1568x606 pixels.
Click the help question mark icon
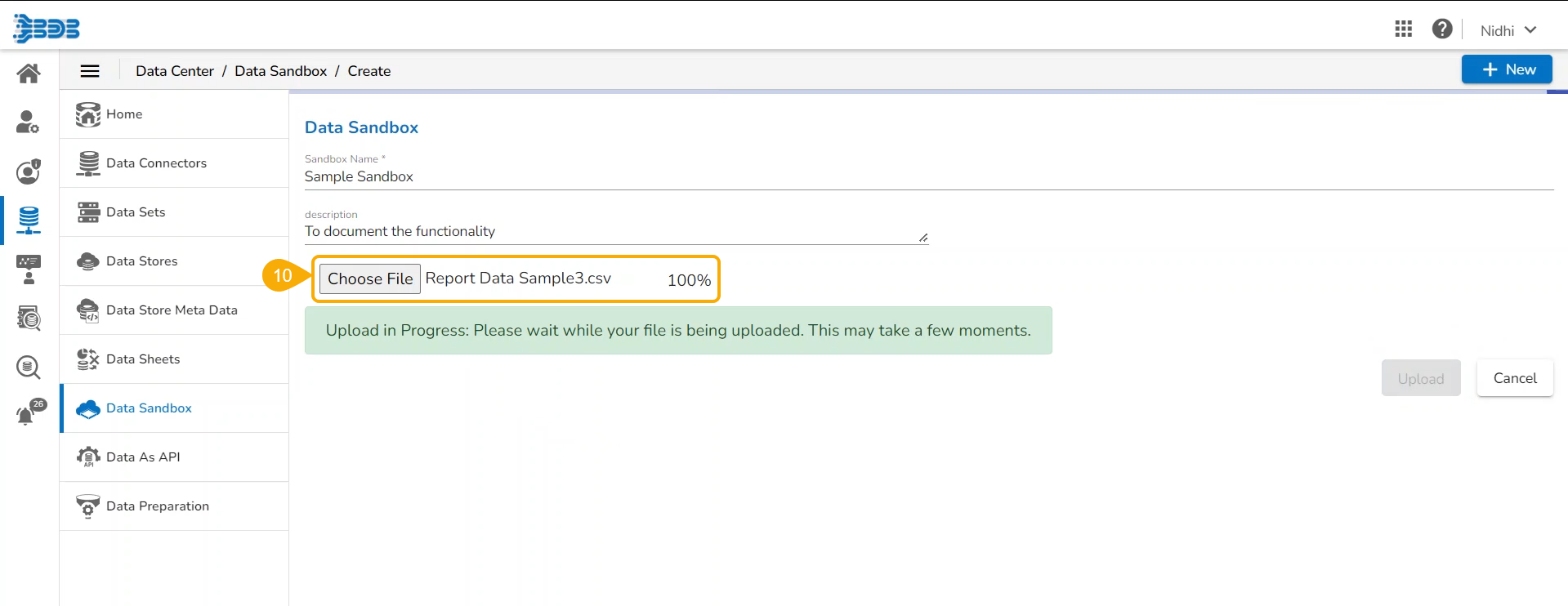(x=1442, y=29)
